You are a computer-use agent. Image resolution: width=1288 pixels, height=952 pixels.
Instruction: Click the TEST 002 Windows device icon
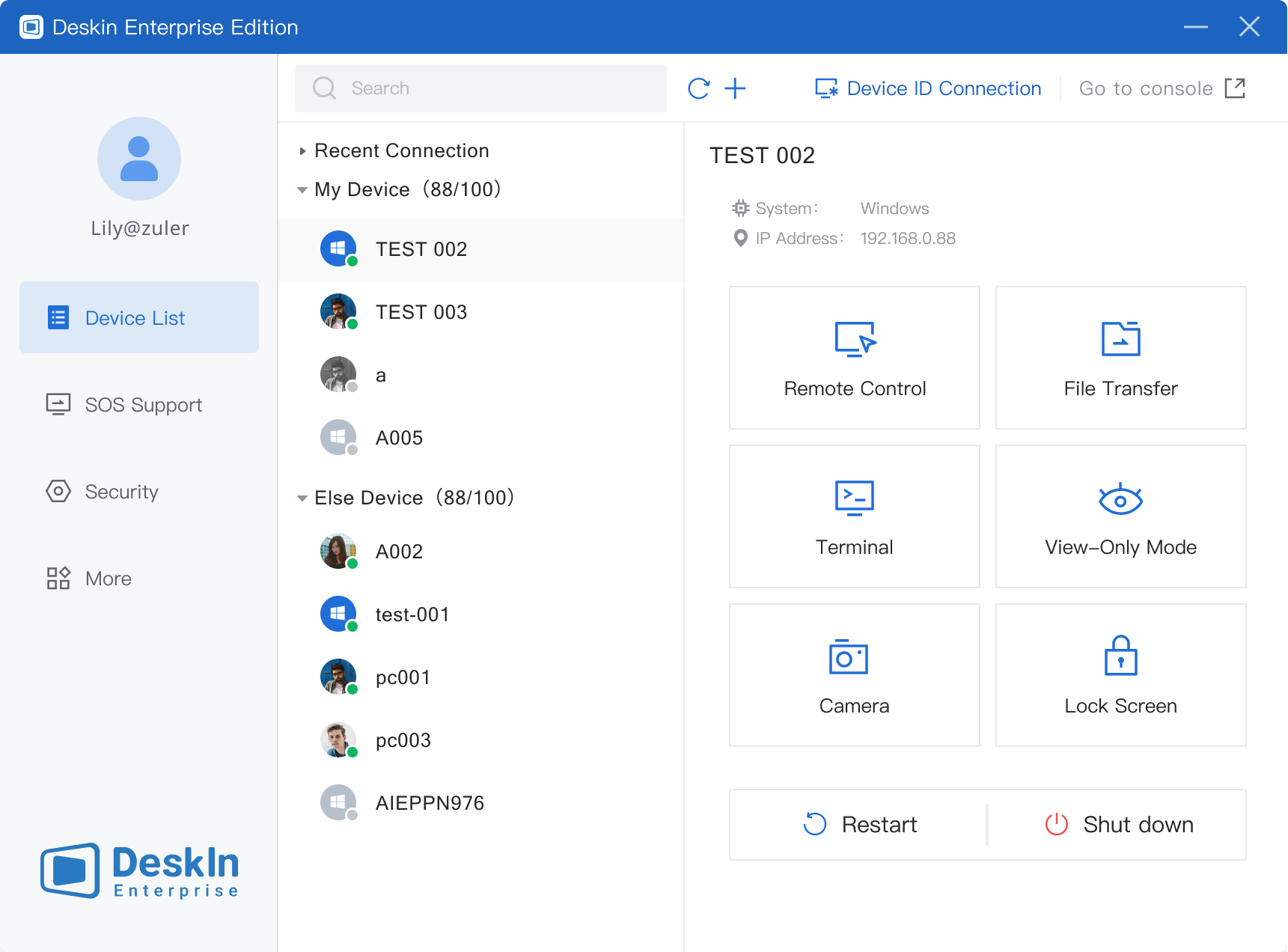338,248
